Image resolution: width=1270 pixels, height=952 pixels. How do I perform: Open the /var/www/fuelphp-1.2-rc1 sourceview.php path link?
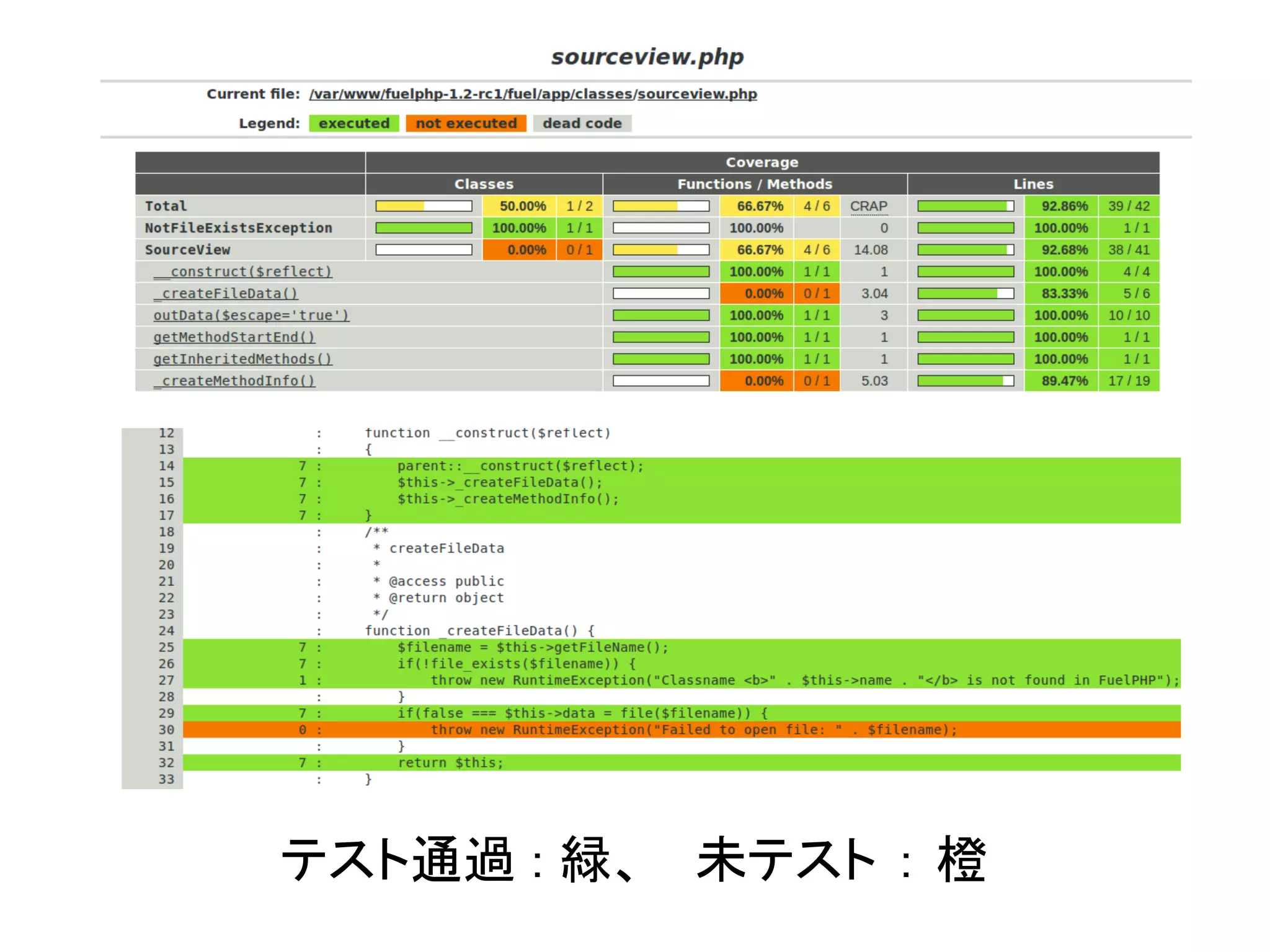coord(533,94)
